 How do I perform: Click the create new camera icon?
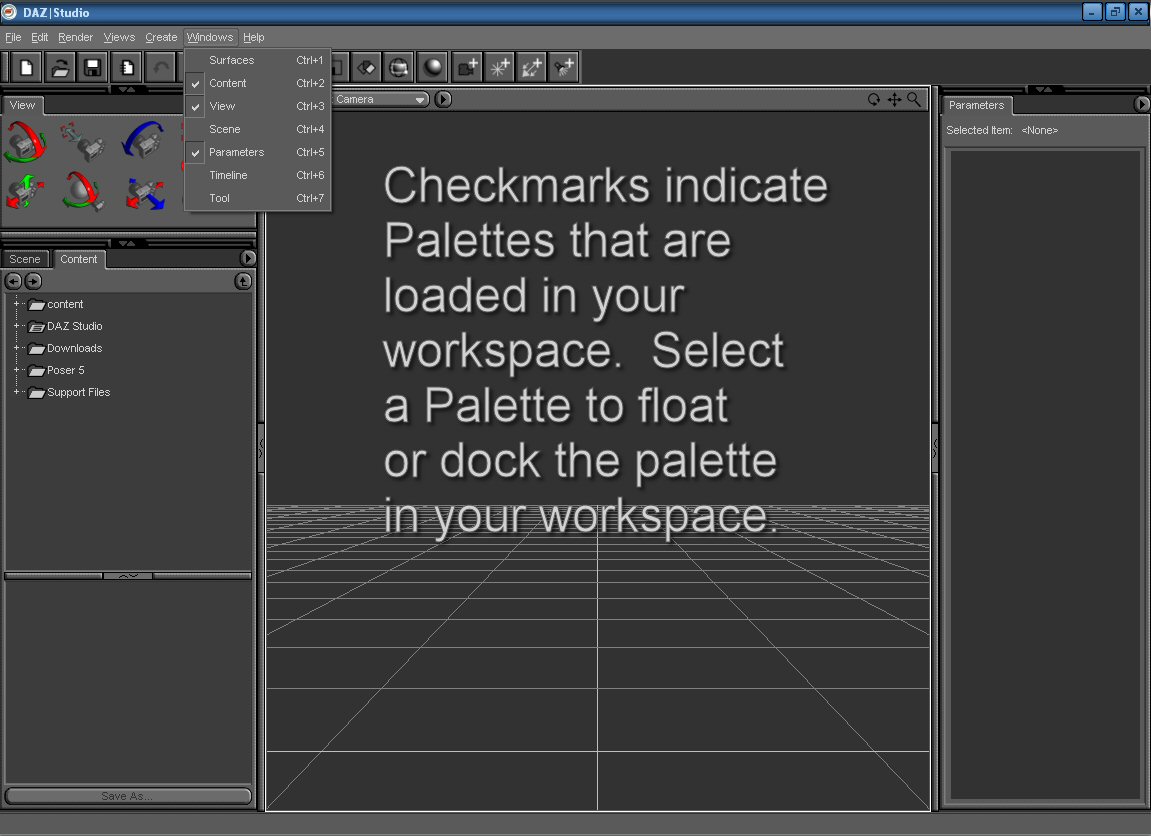(x=467, y=68)
